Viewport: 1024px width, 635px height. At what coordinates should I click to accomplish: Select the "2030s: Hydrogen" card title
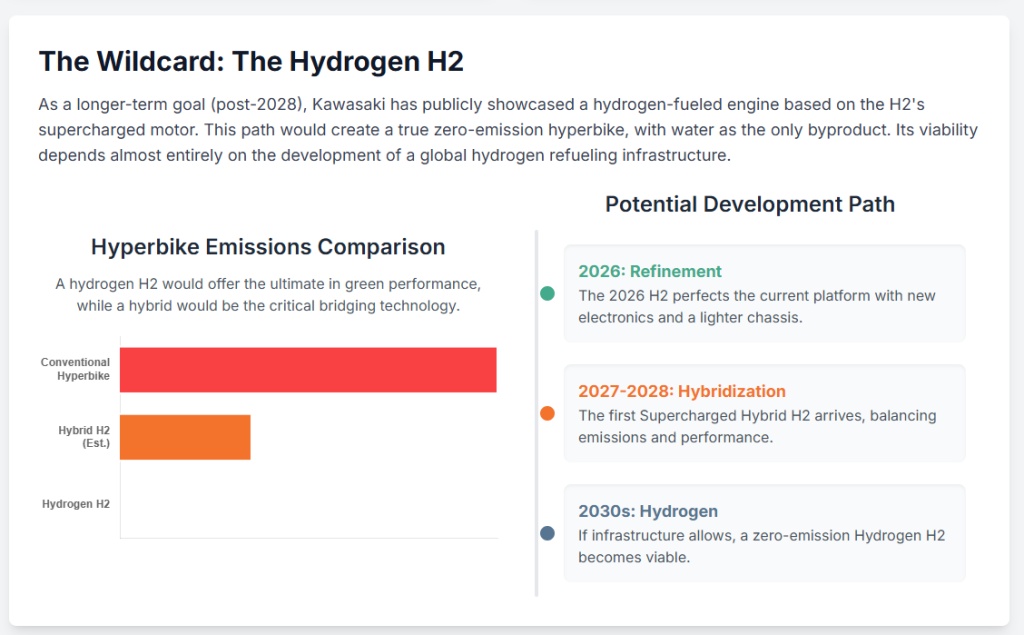point(648,511)
